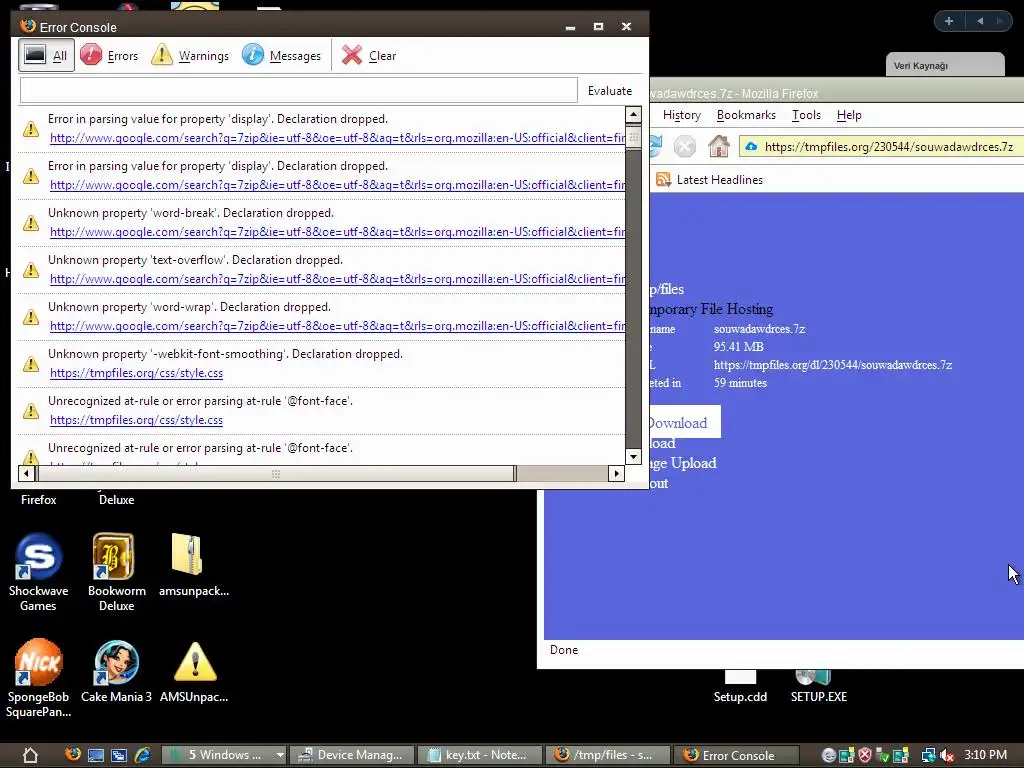Click warning icon beside 'text-overflow' entry
Screen dimensions: 1024x768
pyautogui.click(x=31, y=270)
